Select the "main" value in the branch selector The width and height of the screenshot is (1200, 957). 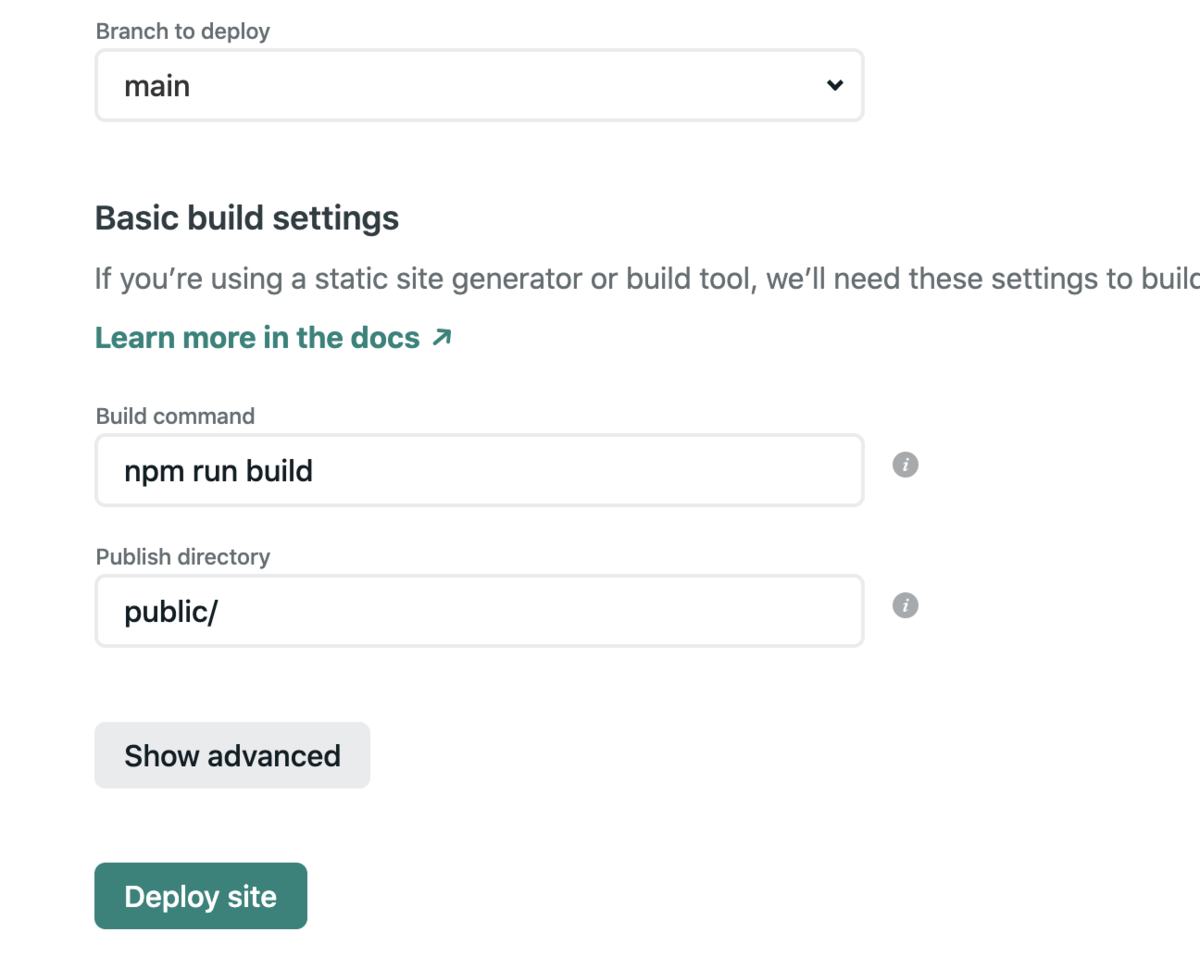pyautogui.click(x=157, y=86)
